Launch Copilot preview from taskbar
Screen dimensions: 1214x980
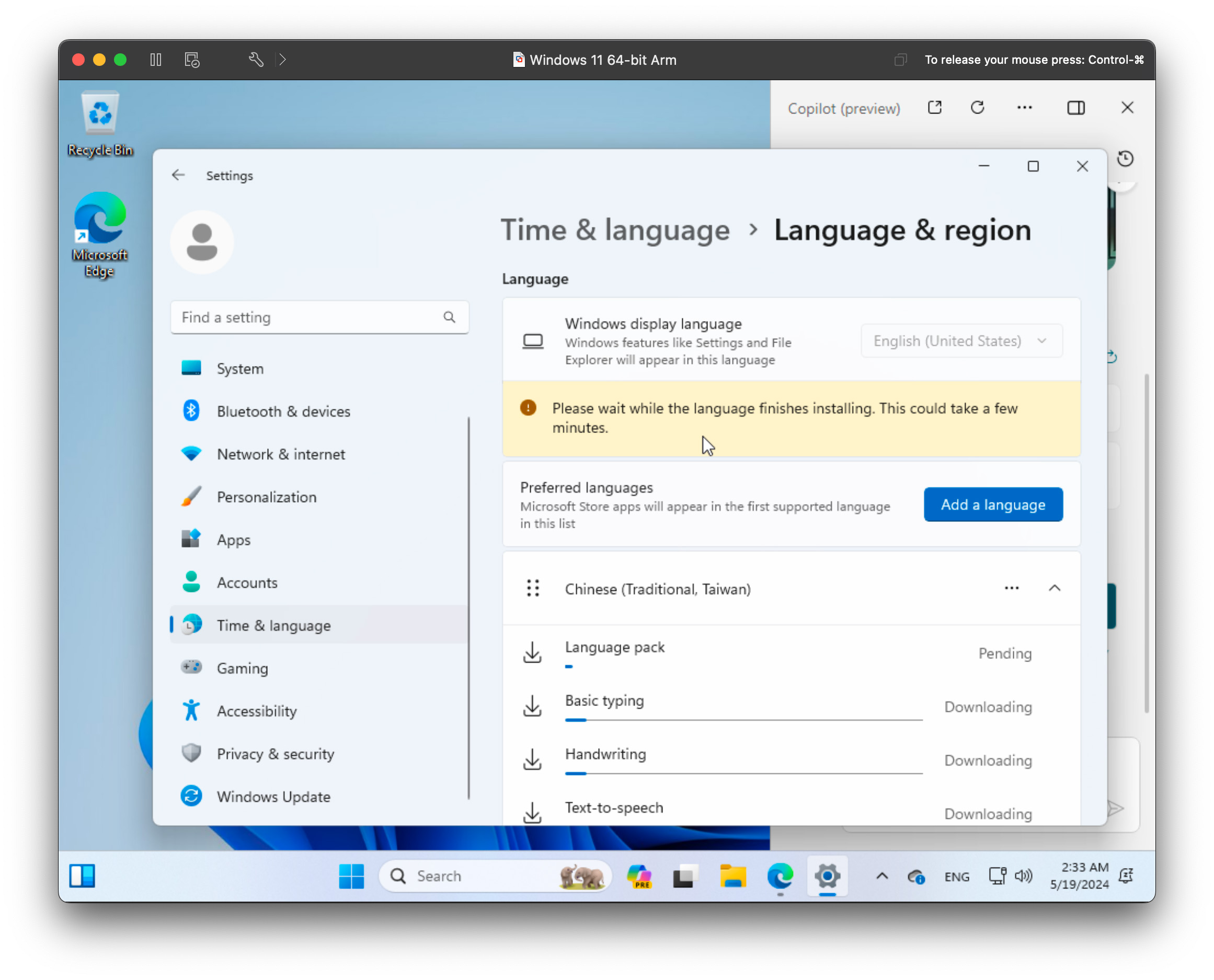click(639, 876)
